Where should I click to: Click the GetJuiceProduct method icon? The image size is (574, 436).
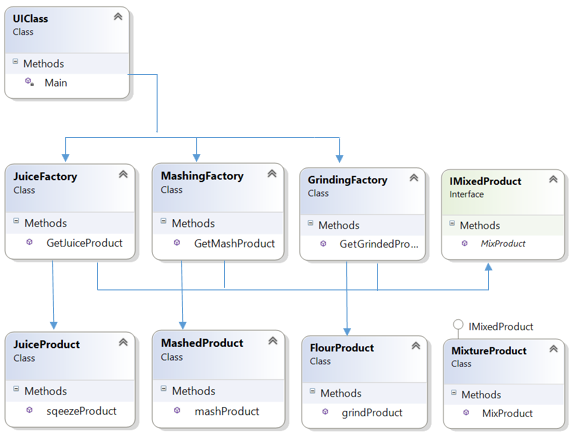click(x=30, y=242)
